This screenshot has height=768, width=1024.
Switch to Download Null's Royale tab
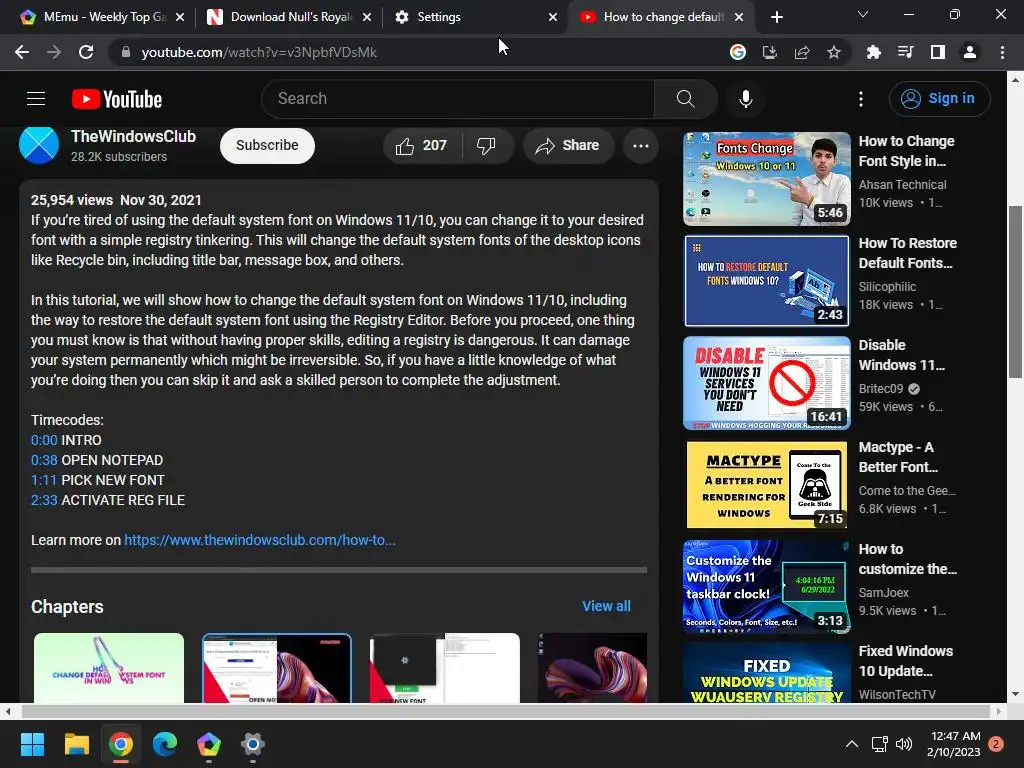289,17
